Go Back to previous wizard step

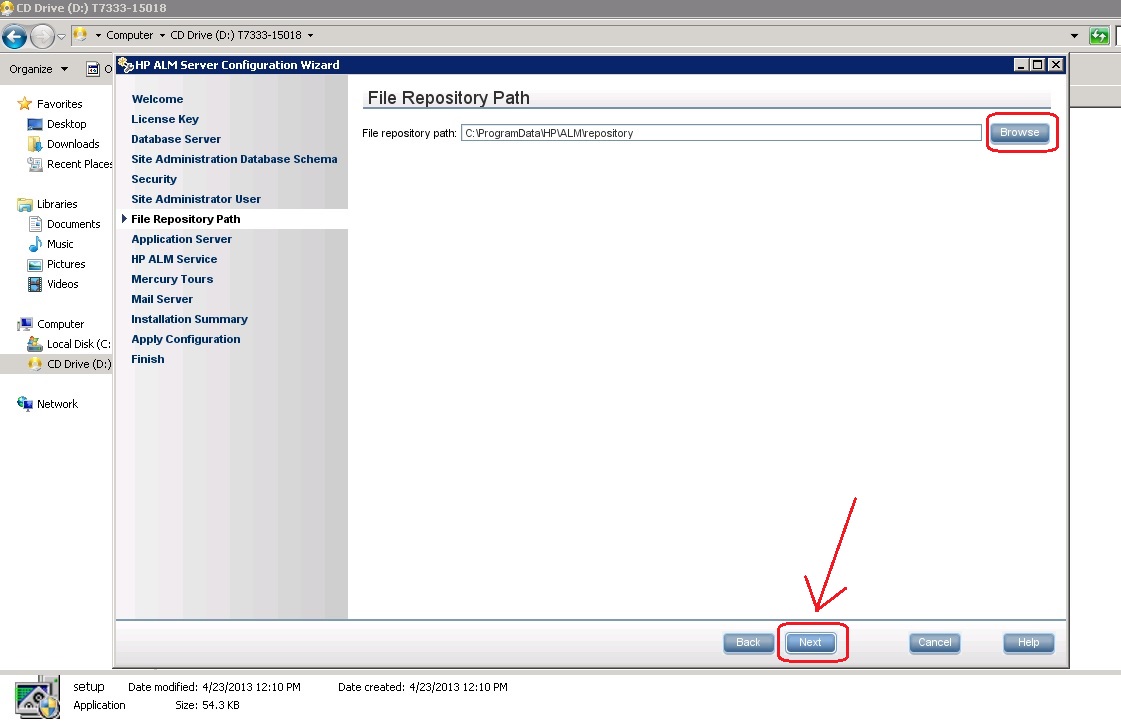point(748,642)
